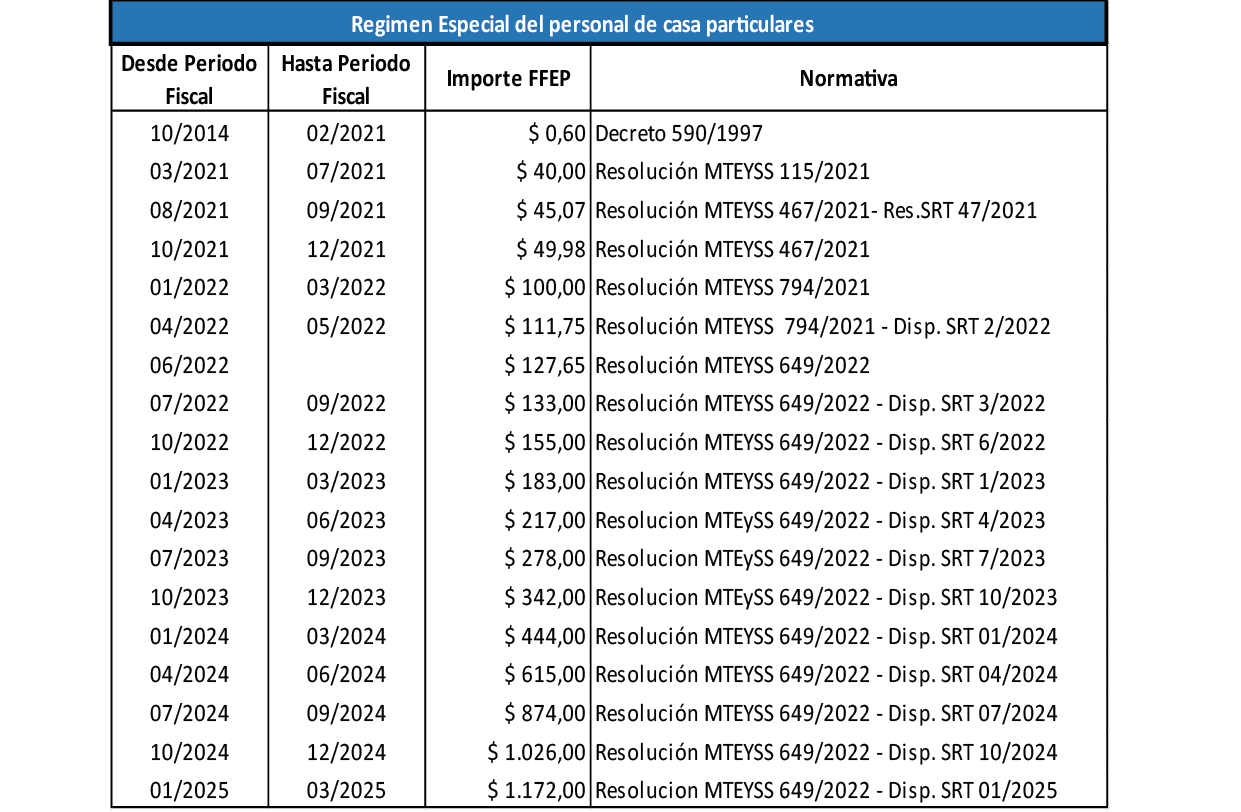Click the 'Desde Periodo Fiscal' column header

189,79
